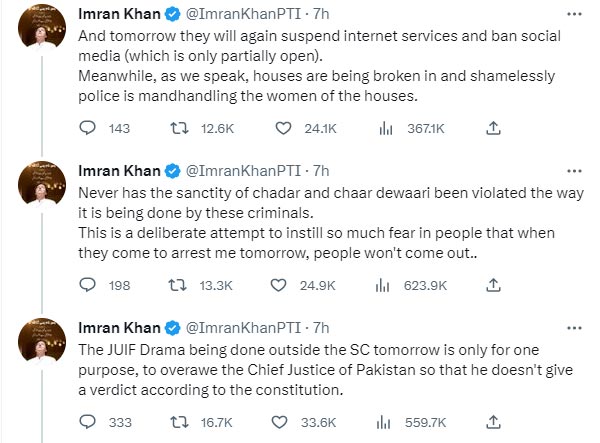Share the JUIF Drama tweet
The width and height of the screenshot is (600, 443).
point(491,422)
